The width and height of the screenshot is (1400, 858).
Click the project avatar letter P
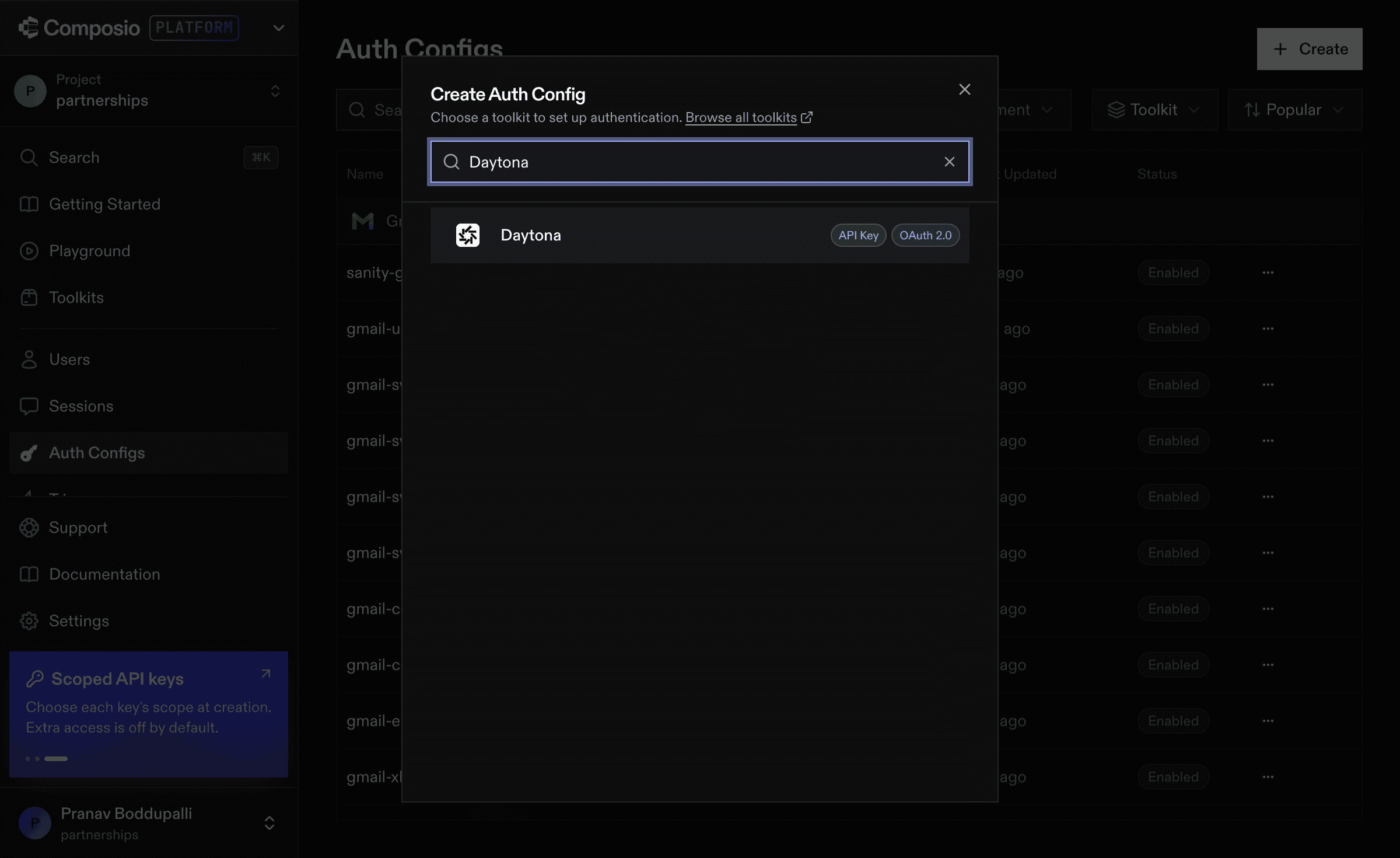tap(30, 91)
